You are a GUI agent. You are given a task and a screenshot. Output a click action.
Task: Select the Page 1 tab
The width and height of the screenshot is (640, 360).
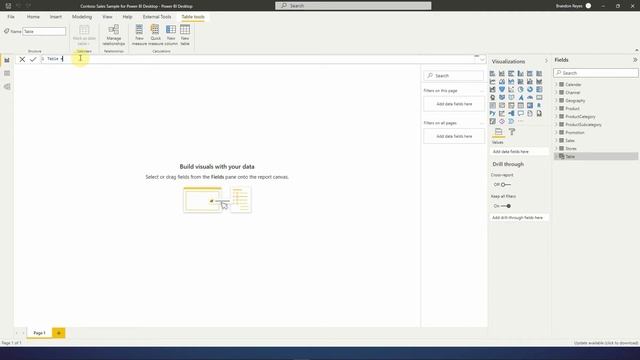coord(39,333)
